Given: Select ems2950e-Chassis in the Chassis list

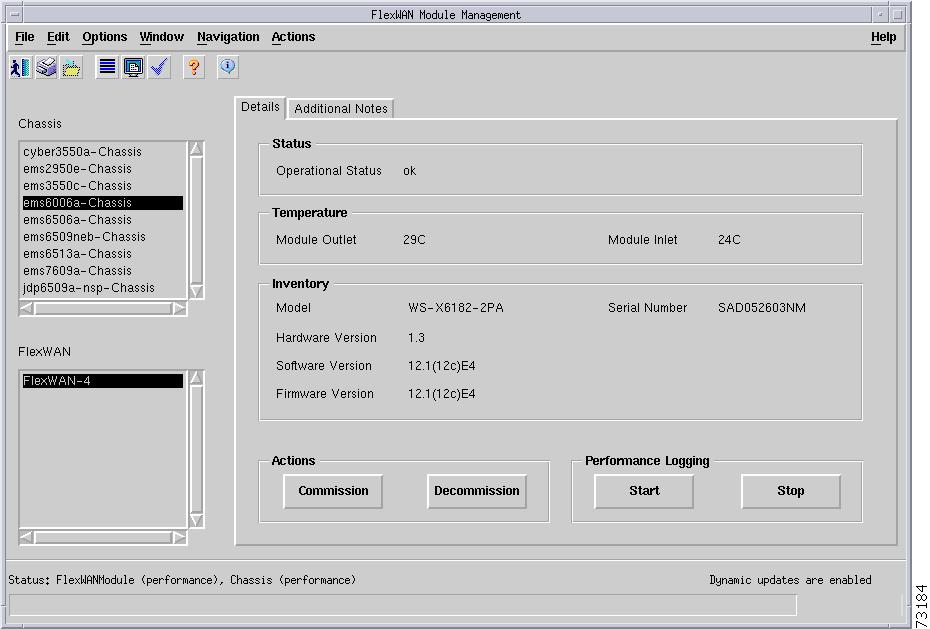Looking at the screenshot, I should [103, 169].
